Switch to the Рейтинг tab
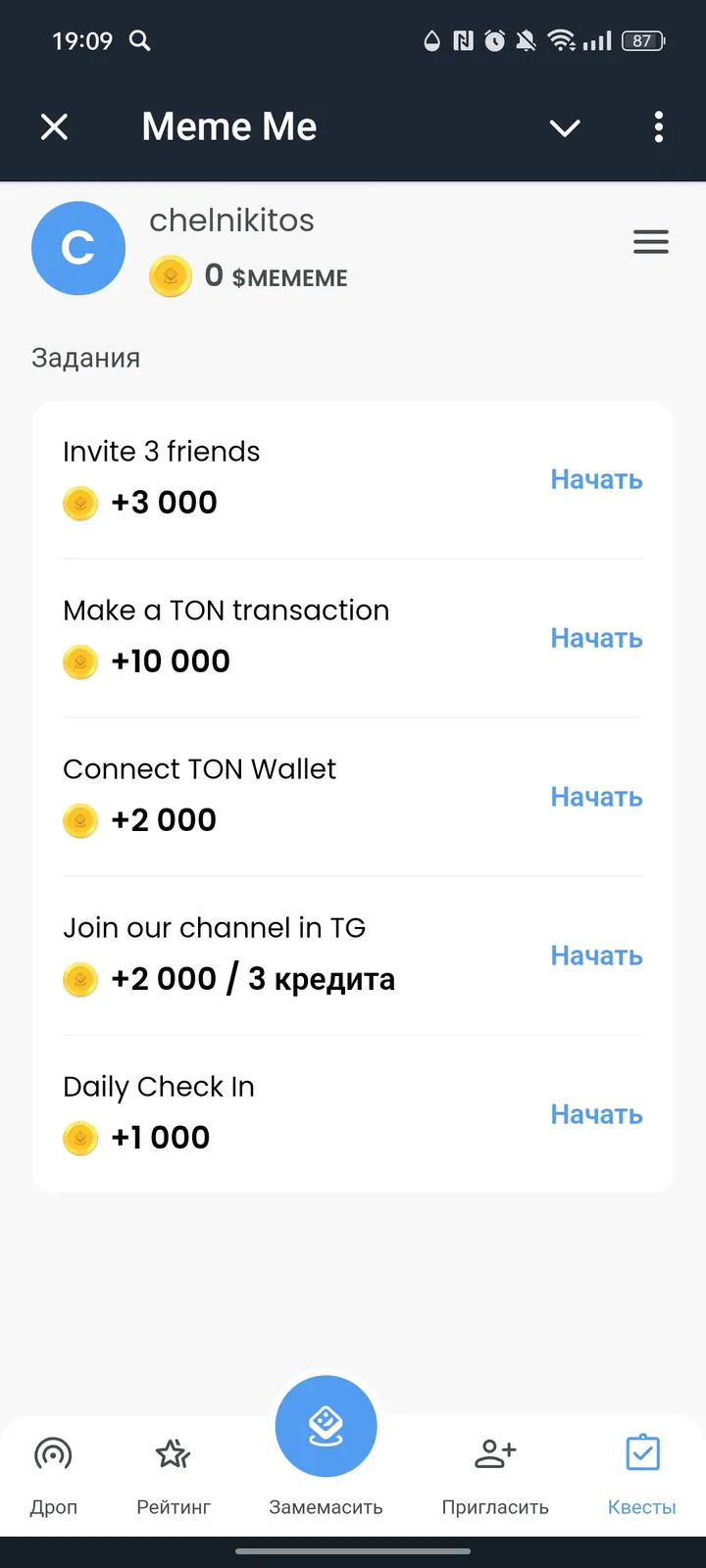The width and height of the screenshot is (706, 1568). pos(174,1472)
